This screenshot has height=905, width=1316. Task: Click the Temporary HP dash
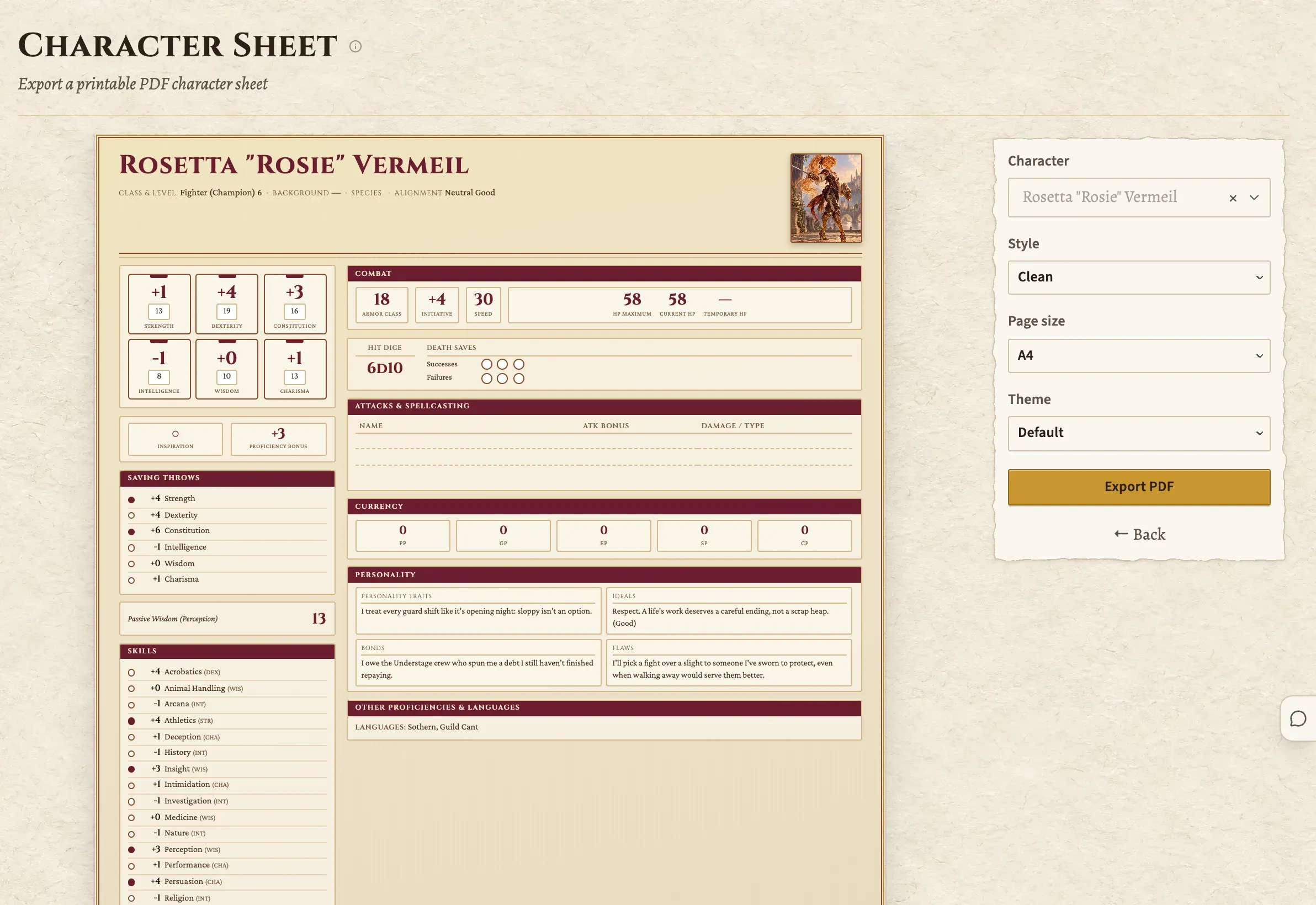pyautogui.click(x=725, y=300)
